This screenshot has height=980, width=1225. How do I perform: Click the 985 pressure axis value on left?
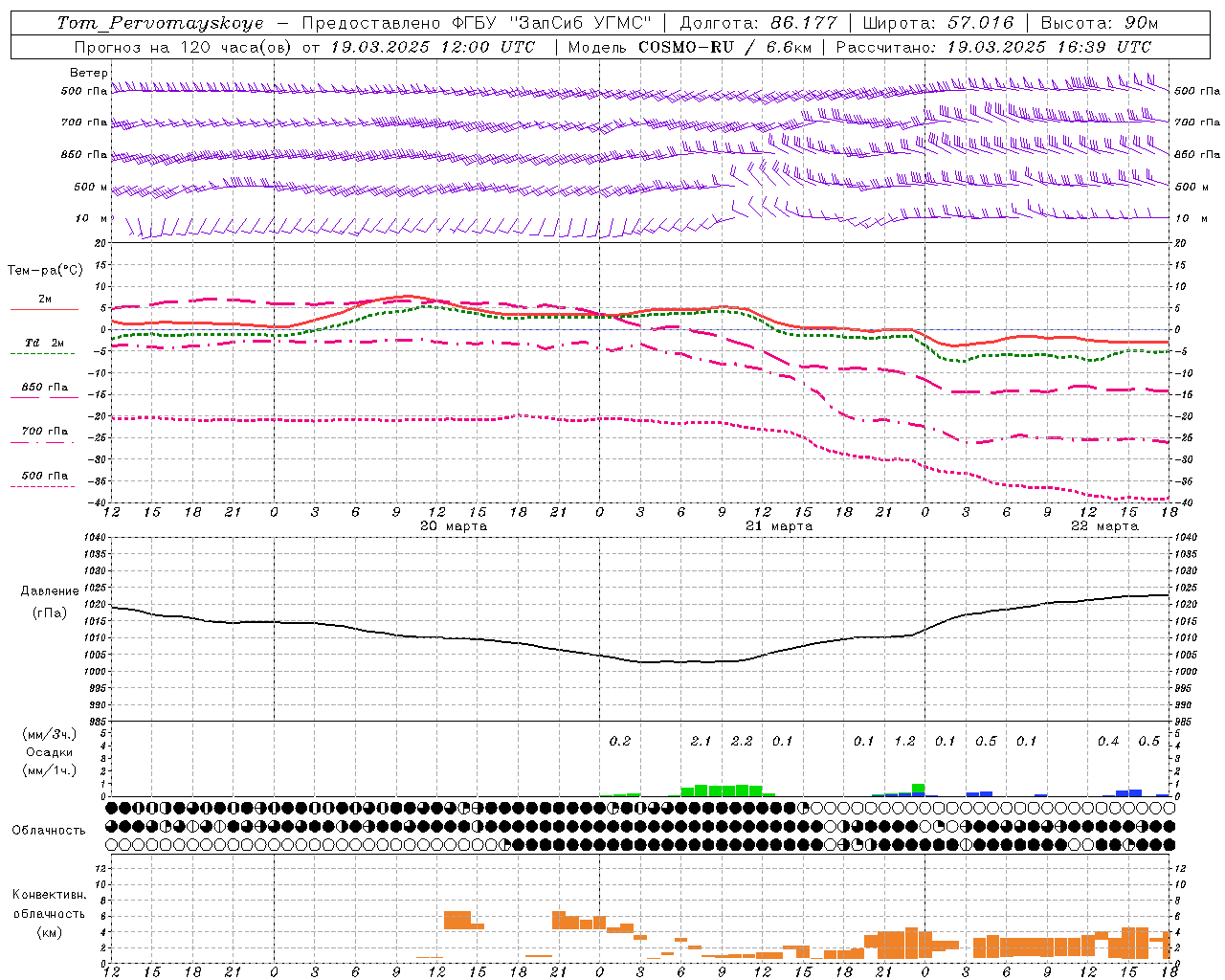[x=99, y=722]
